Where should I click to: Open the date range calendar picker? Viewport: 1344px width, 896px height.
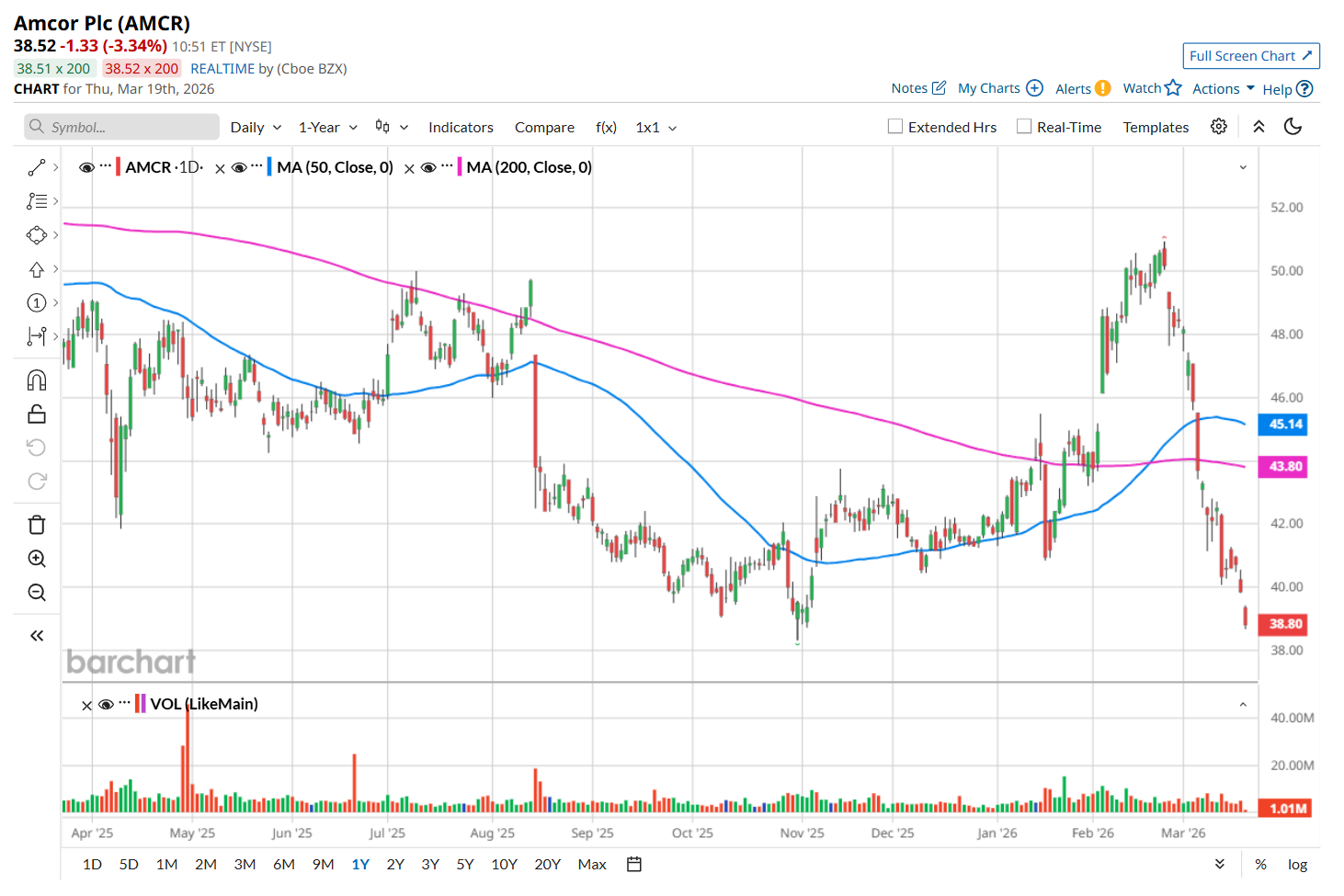(634, 865)
